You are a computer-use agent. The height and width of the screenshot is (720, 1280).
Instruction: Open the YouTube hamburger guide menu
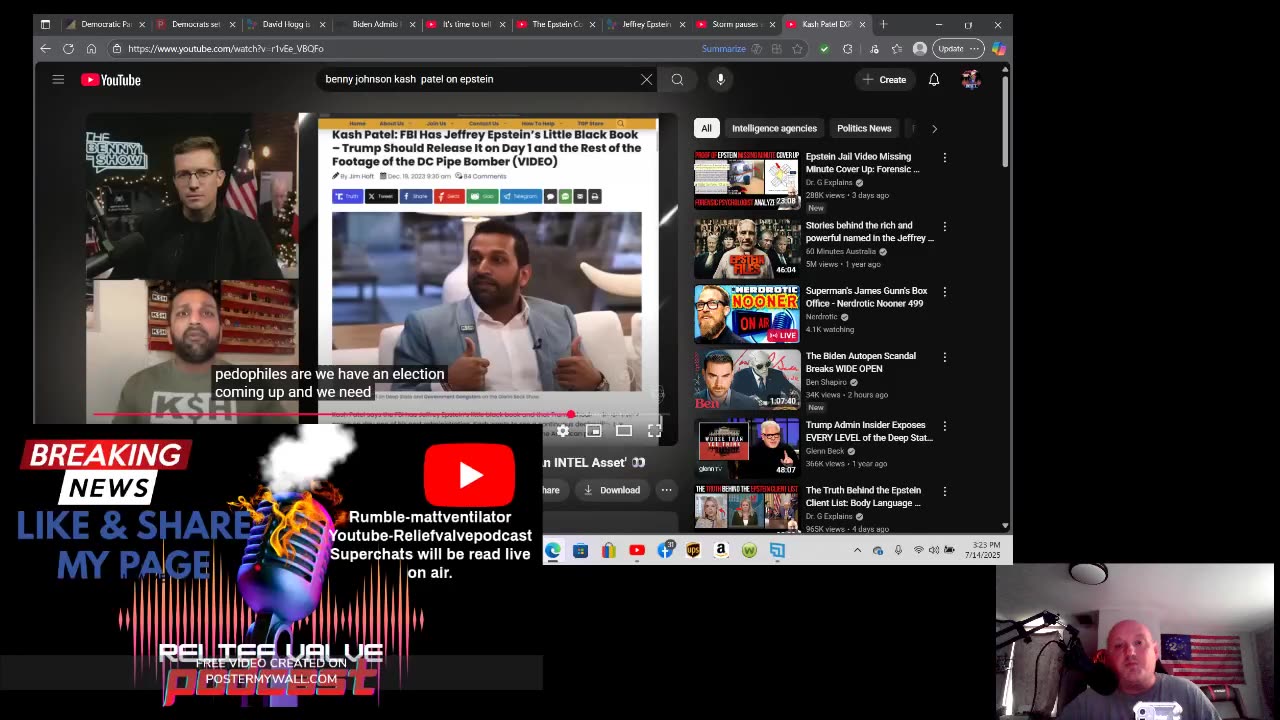58,80
